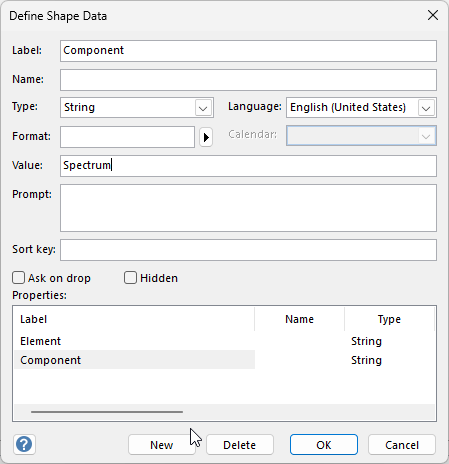The width and height of the screenshot is (449, 464).
Task: Open the Format options arrow button
Action: point(206,137)
